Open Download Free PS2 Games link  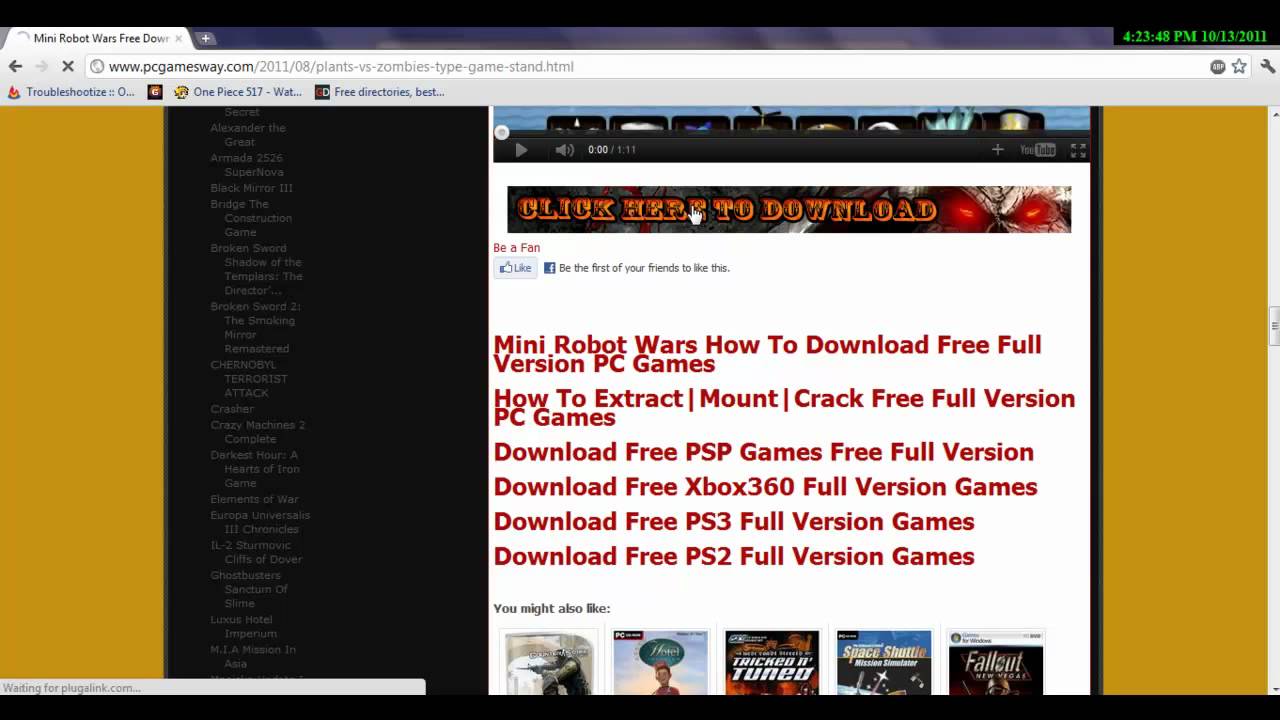point(733,557)
